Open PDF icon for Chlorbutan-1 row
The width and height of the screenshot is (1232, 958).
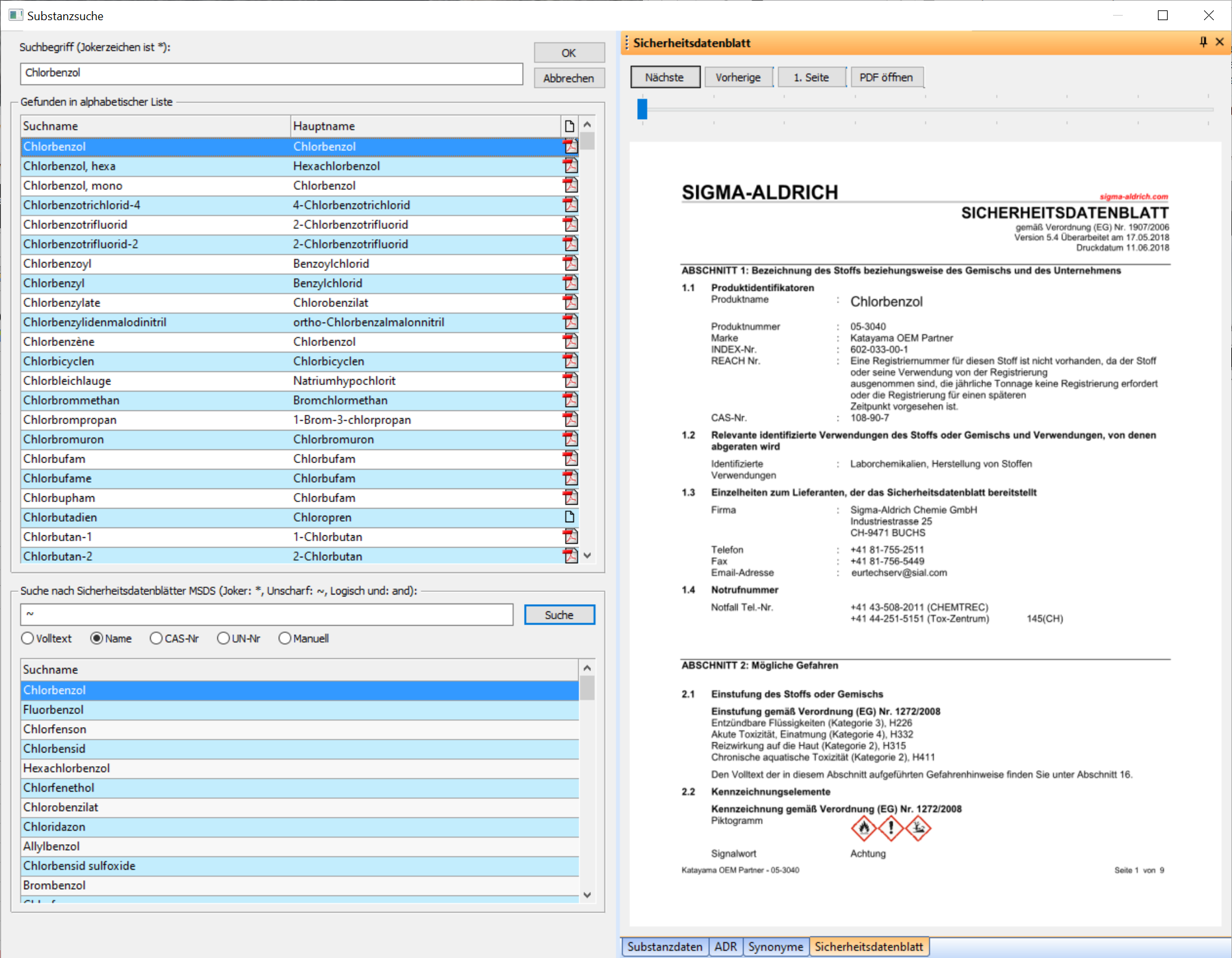570,537
